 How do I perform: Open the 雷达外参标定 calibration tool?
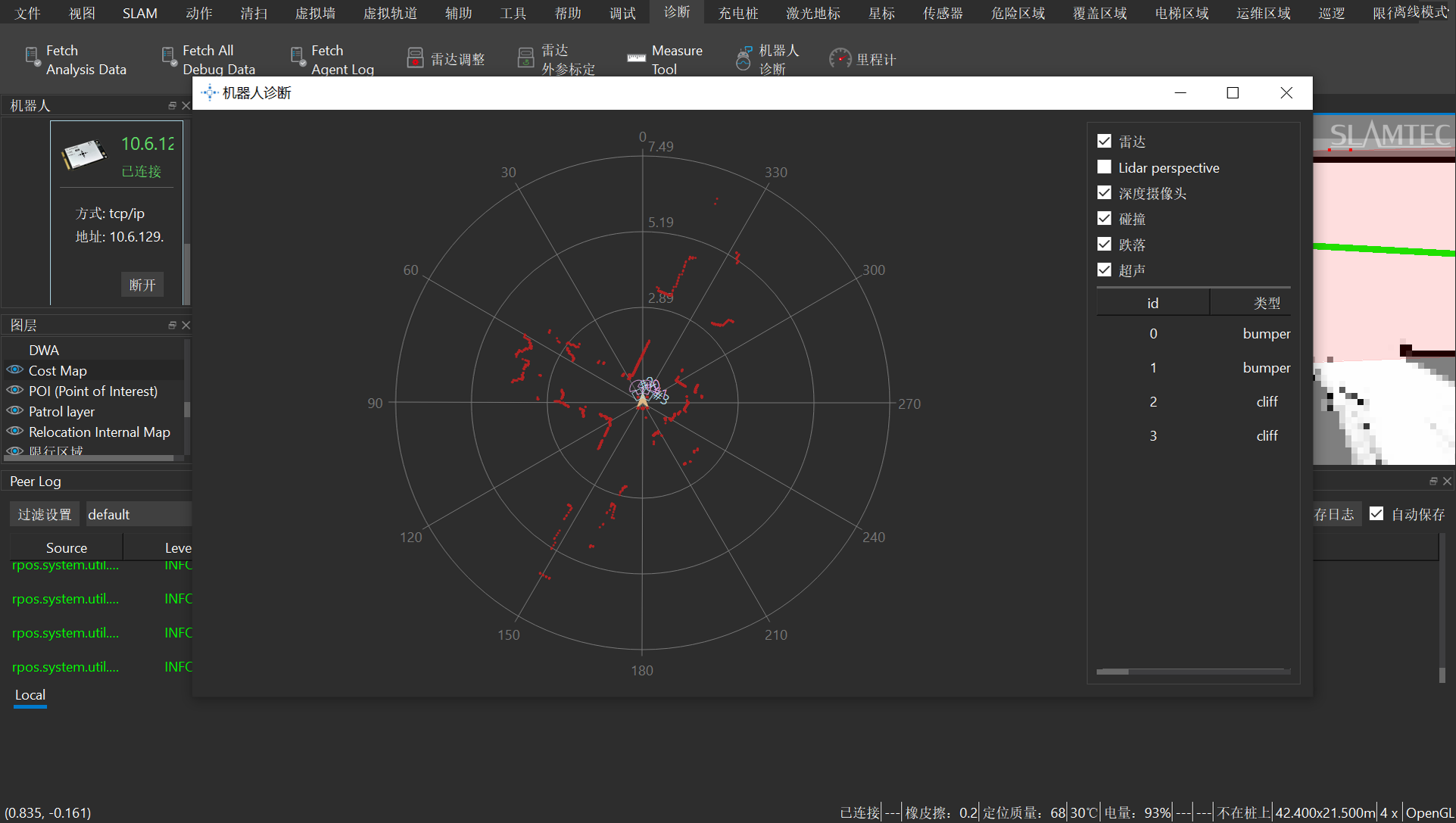point(525,58)
